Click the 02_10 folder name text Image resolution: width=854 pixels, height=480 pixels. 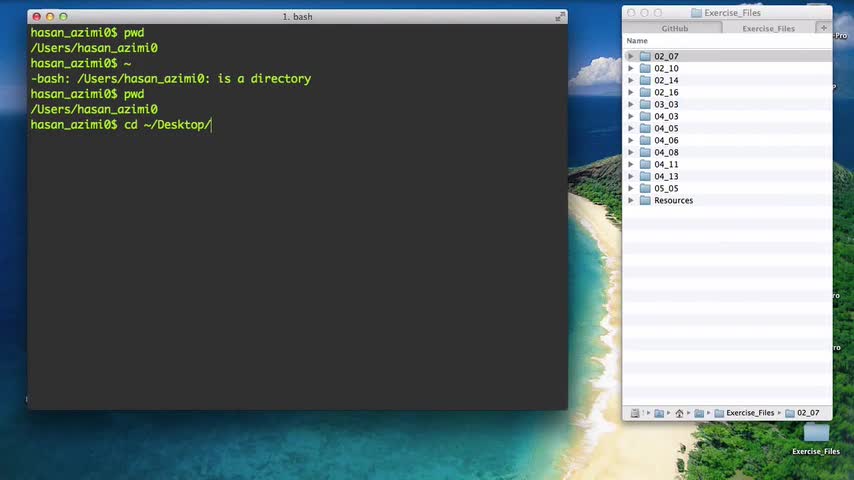pyautogui.click(x=666, y=68)
